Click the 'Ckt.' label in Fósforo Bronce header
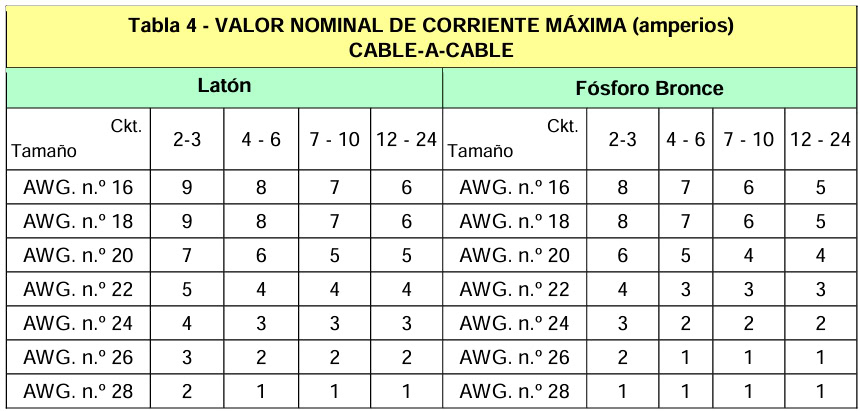Screen dimensions: 860x411 click(562, 127)
